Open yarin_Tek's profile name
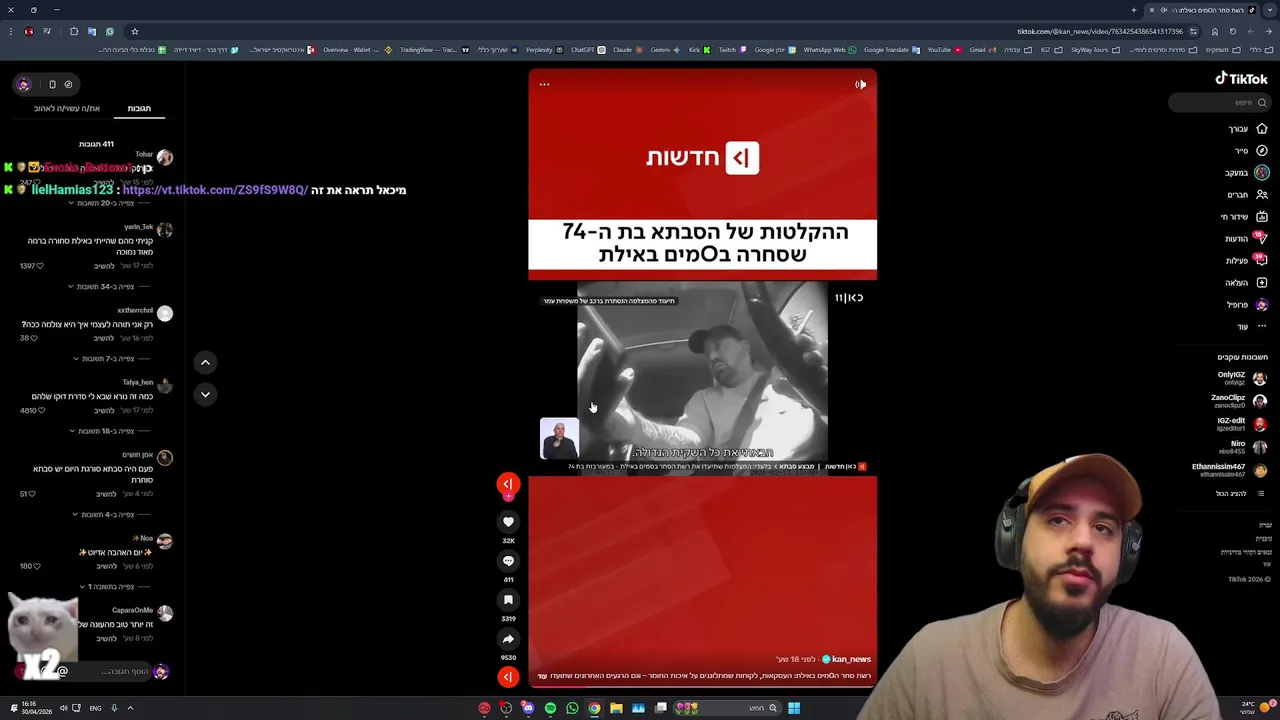 tap(138, 227)
